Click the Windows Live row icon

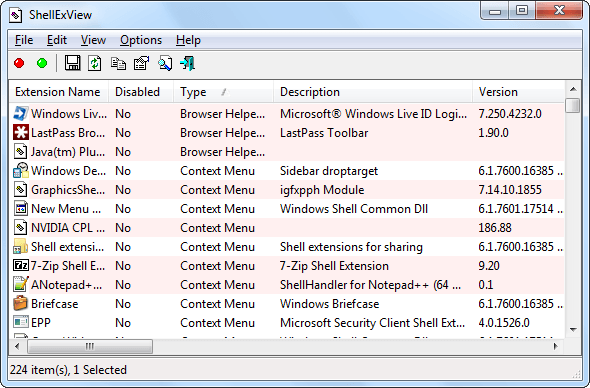(21, 114)
